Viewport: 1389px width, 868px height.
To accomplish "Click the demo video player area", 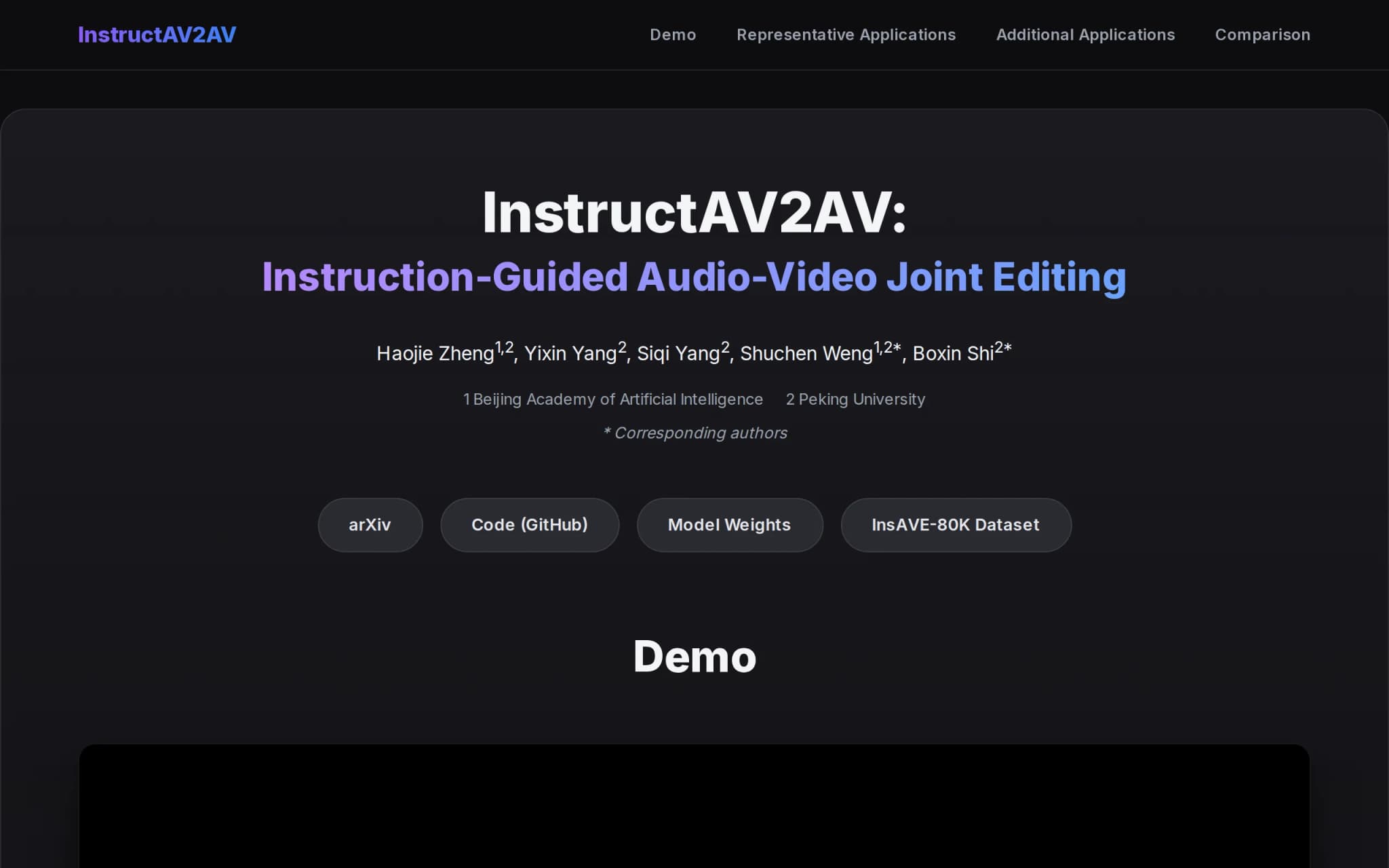I will click(694, 806).
